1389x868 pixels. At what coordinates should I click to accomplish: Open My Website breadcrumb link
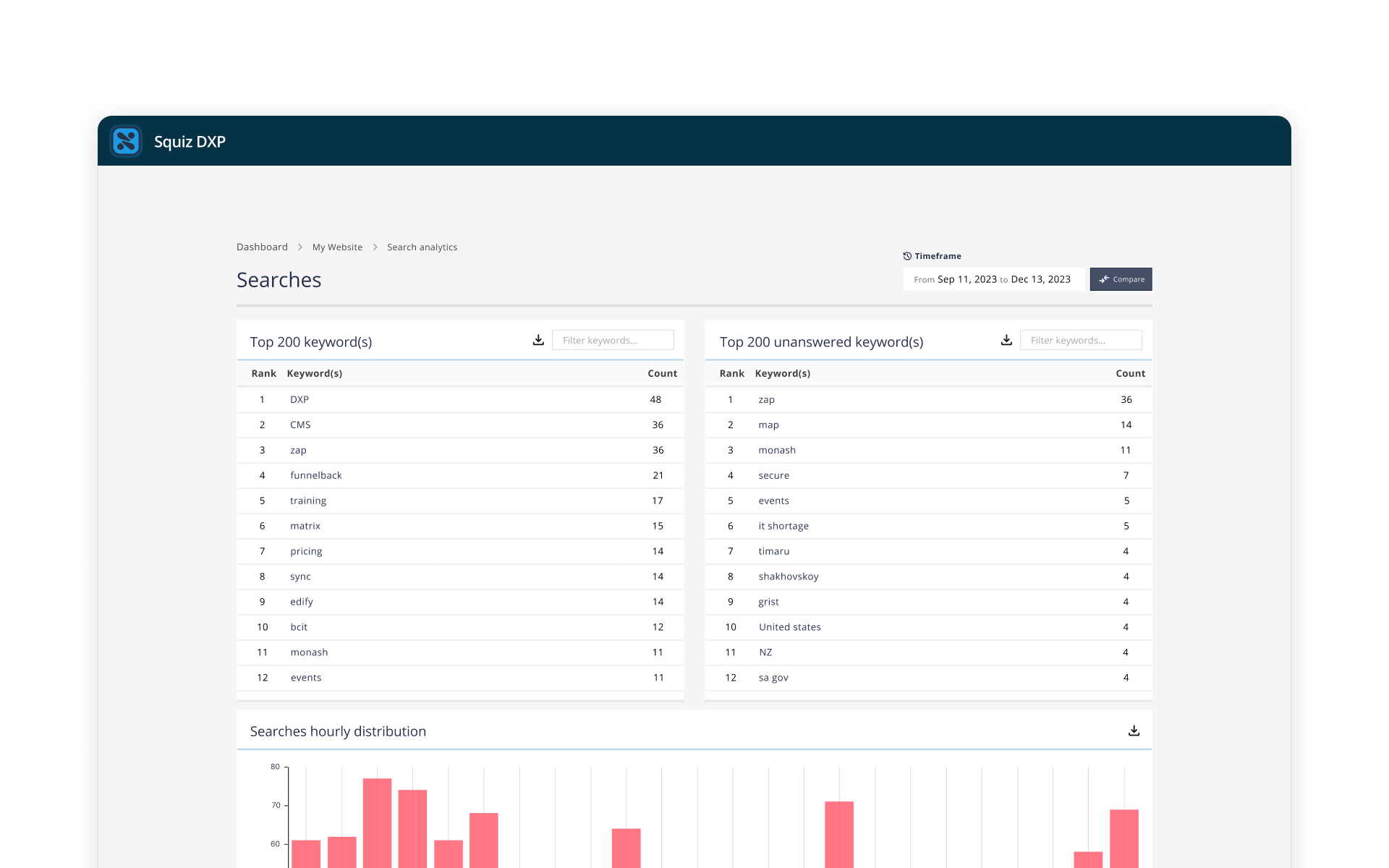[x=337, y=247]
